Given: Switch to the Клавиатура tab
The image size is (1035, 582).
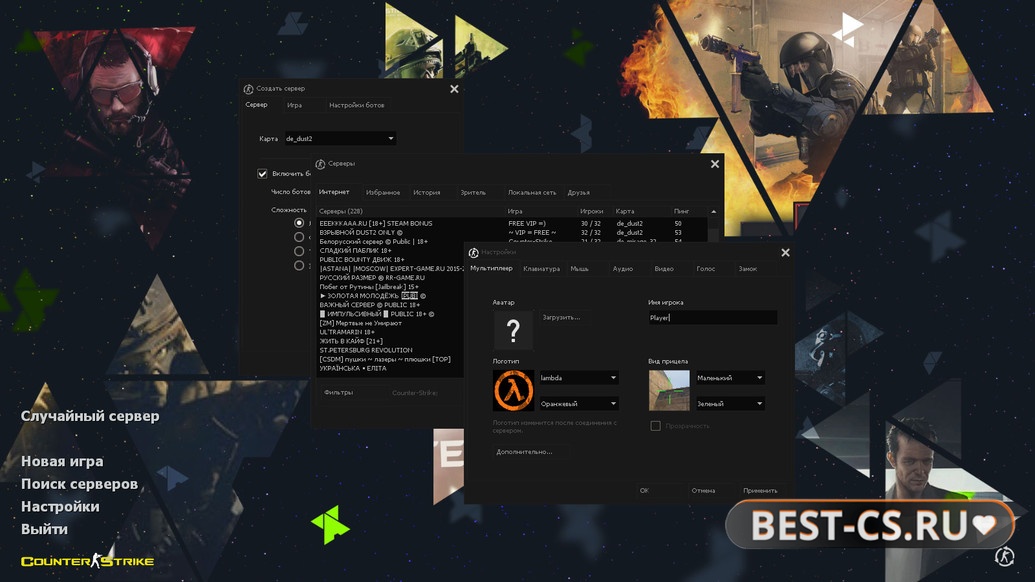Looking at the screenshot, I should point(541,269).
